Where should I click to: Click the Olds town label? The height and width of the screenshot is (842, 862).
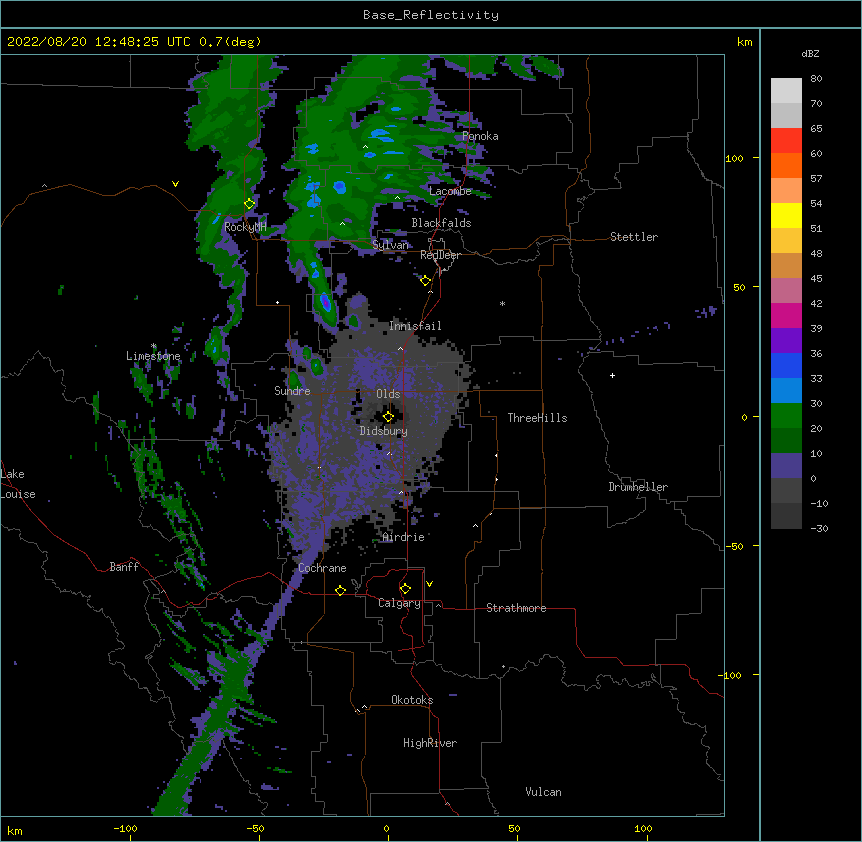coord(388,394)
